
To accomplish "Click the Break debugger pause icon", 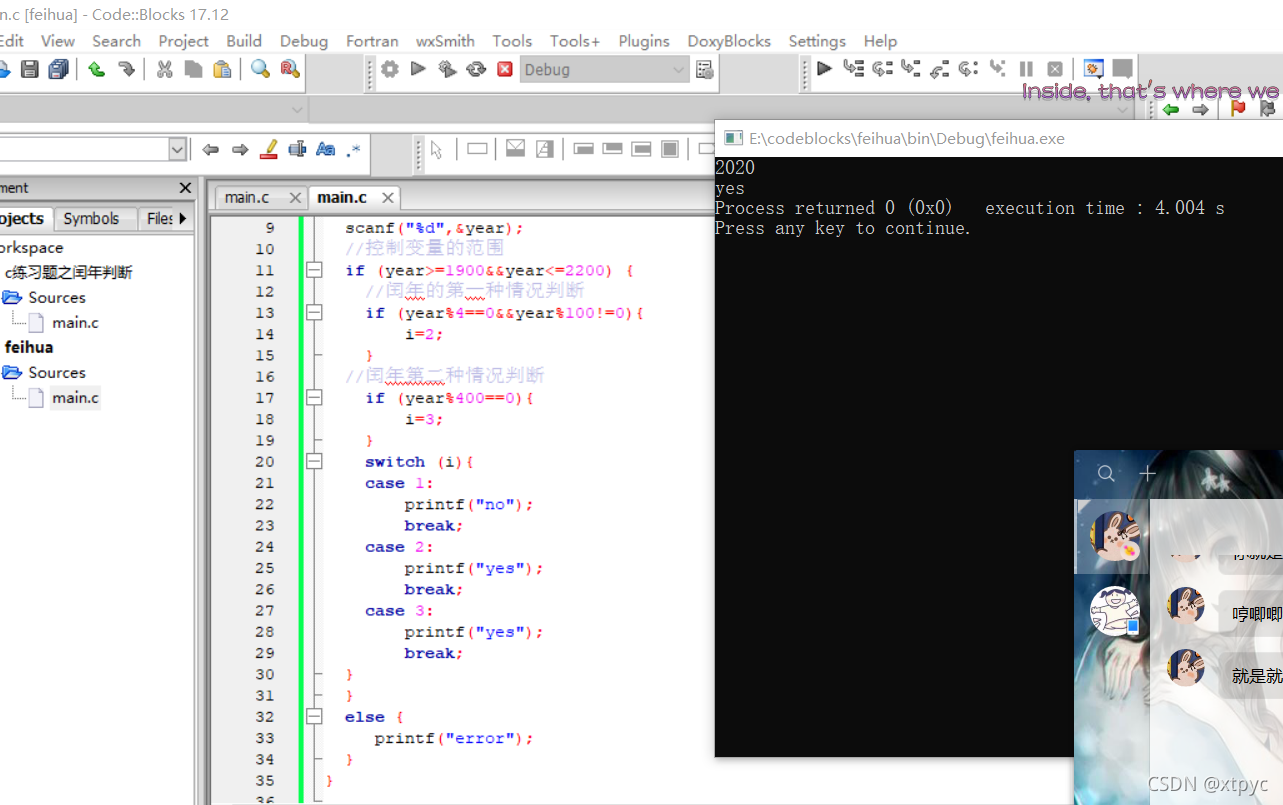I will 1026,69.
